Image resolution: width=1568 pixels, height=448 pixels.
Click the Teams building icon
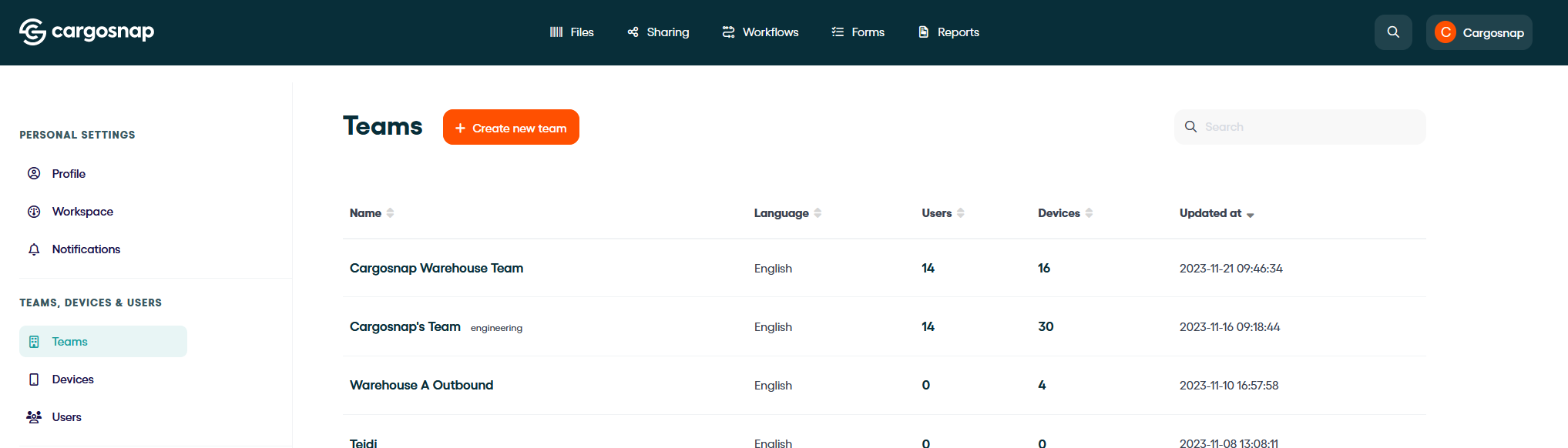click(34, 342)
